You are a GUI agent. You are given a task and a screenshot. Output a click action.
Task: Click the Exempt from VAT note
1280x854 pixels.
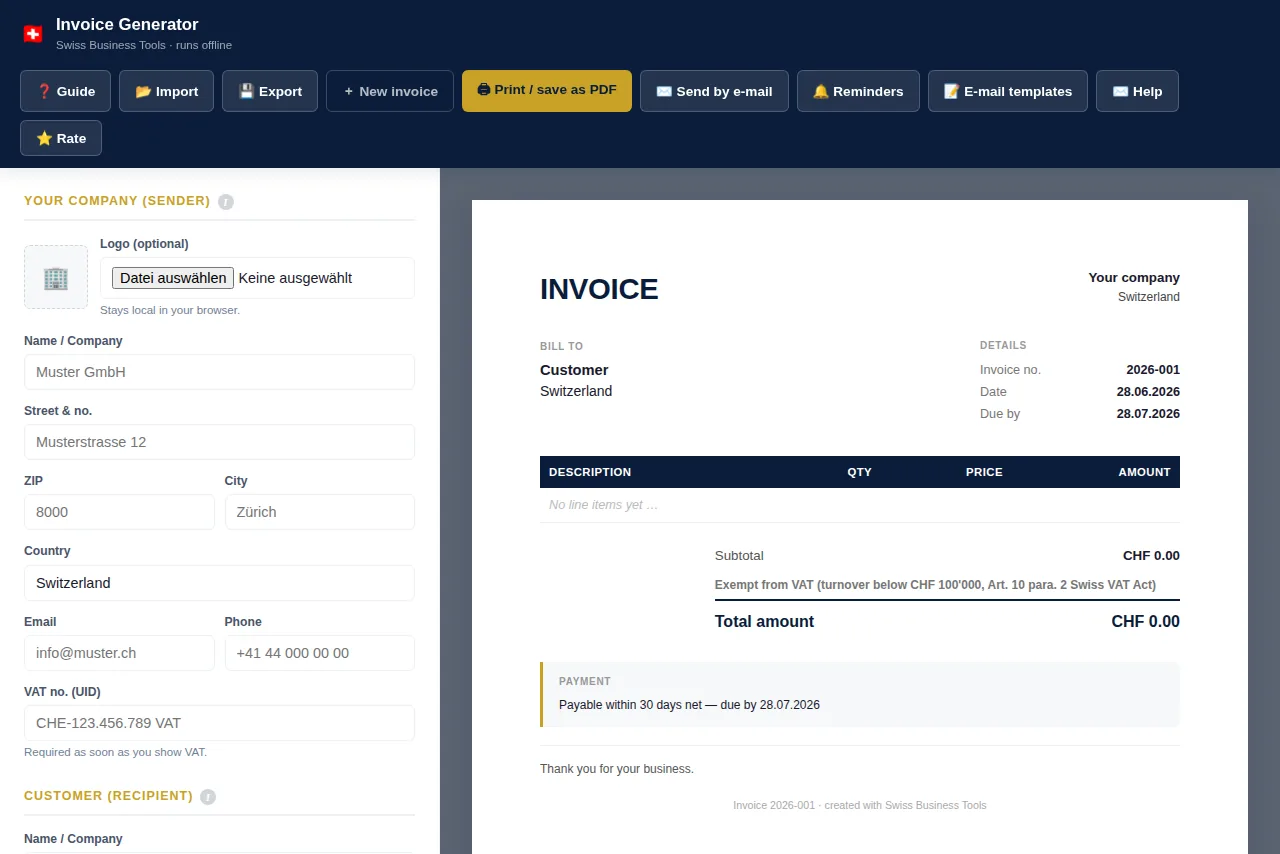935,585
